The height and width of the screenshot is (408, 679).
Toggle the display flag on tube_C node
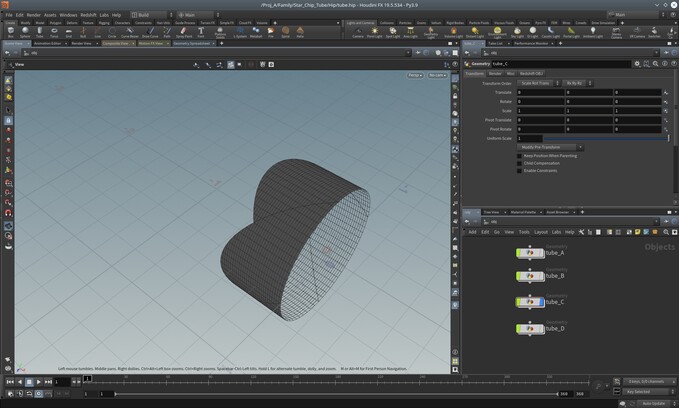(542, 302)
